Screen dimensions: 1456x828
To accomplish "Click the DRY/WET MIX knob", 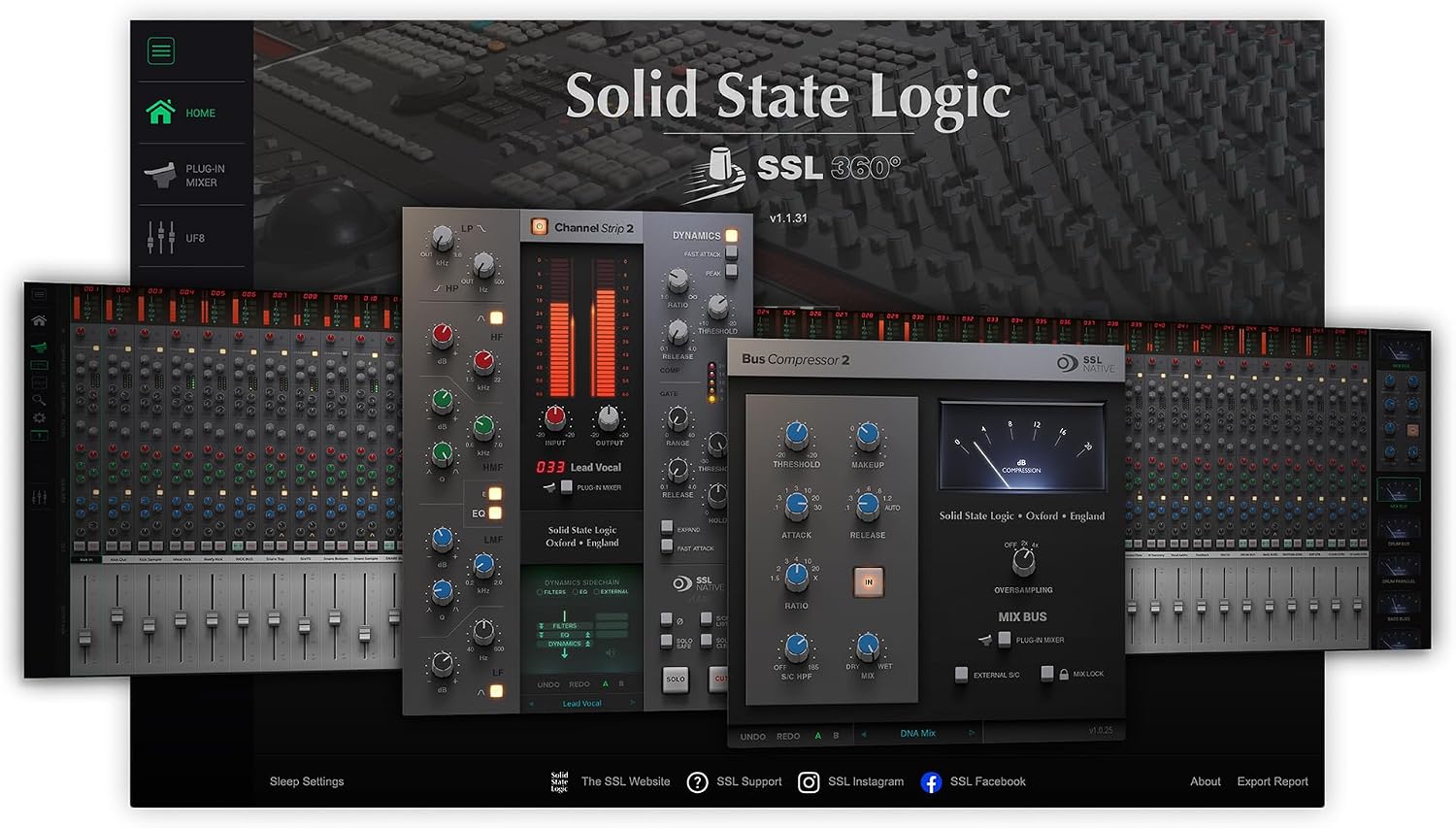I will [868, 646].
